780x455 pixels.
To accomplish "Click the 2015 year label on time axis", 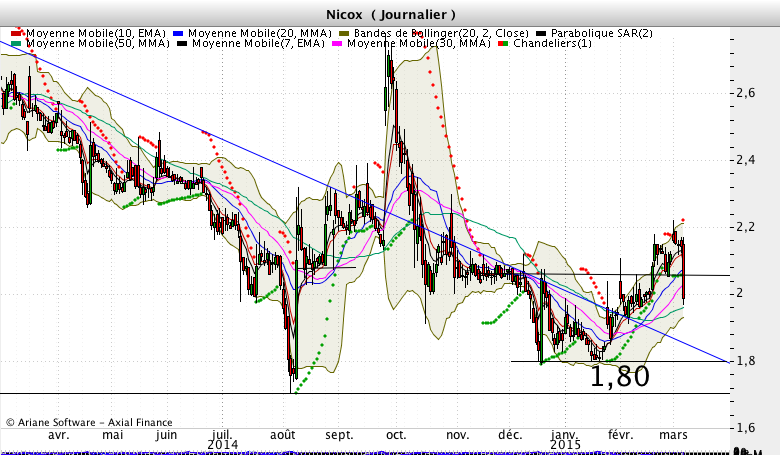I will (565, 445).
